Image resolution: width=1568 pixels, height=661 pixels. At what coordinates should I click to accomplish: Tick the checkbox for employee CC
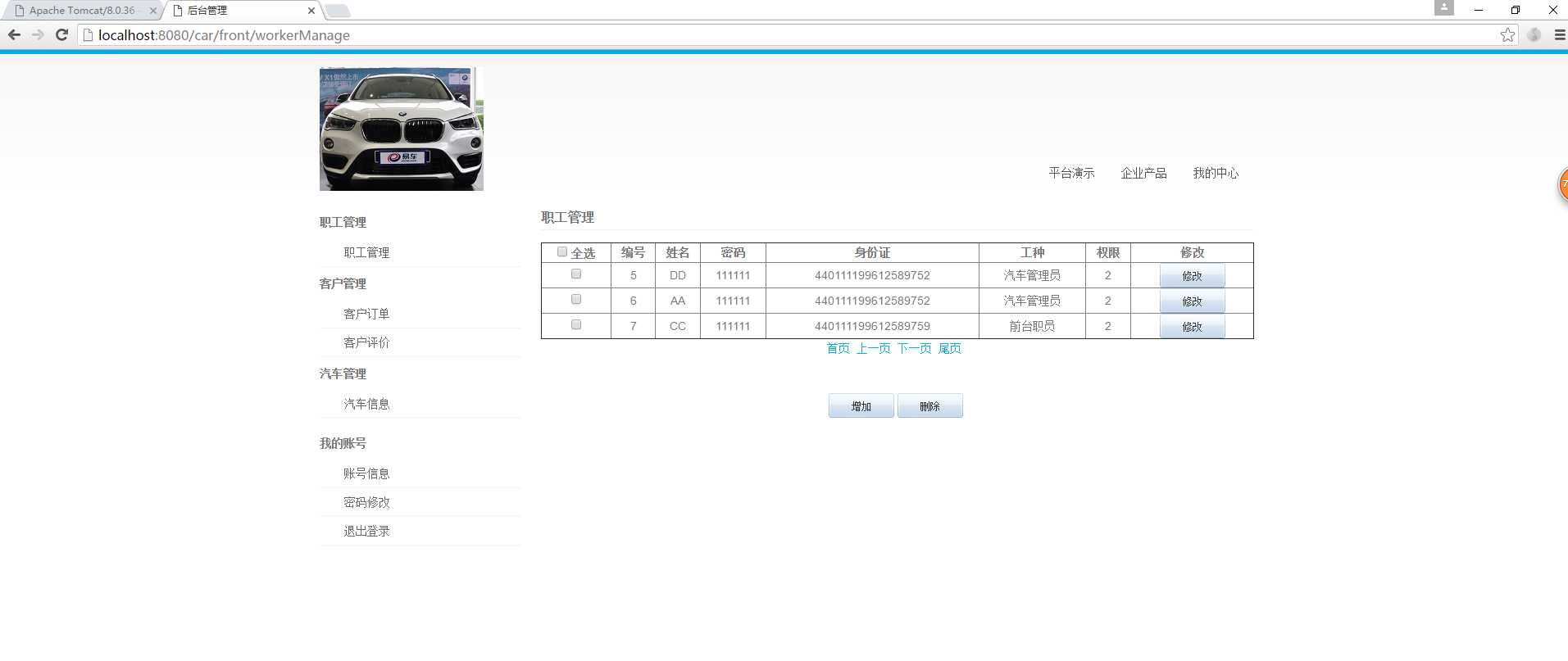576,325
